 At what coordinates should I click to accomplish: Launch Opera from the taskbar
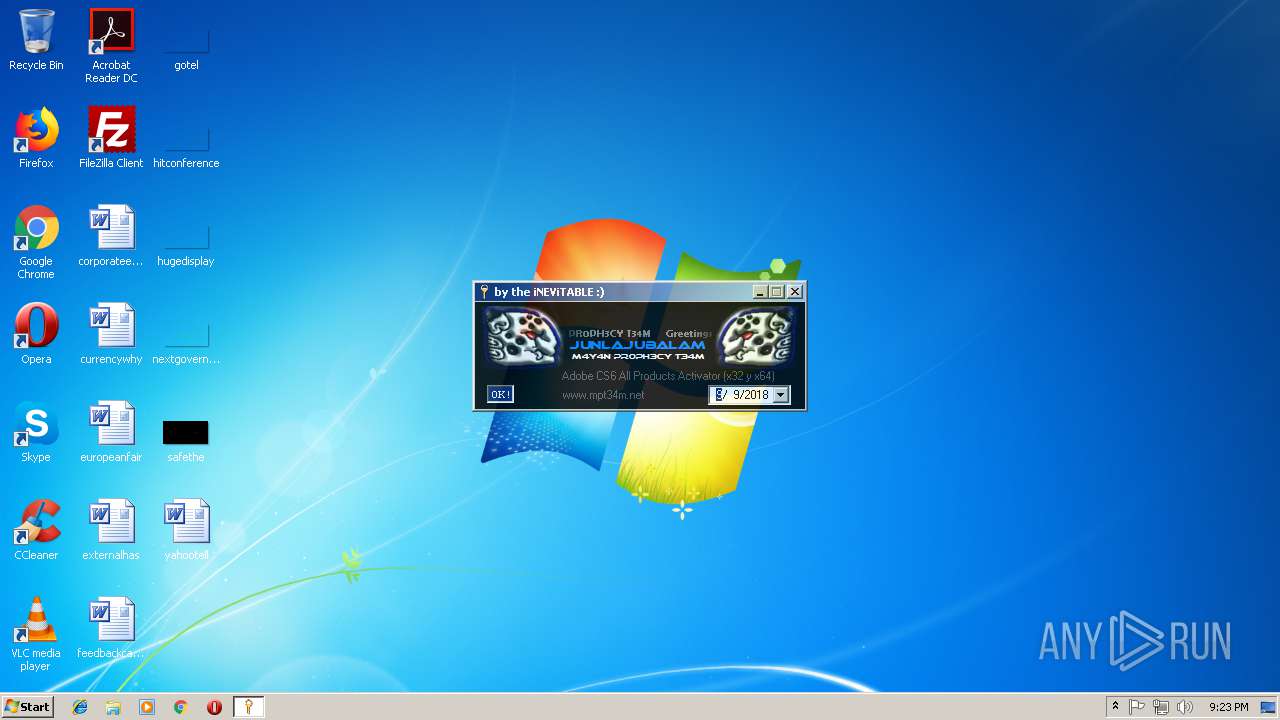click(214, 707)
